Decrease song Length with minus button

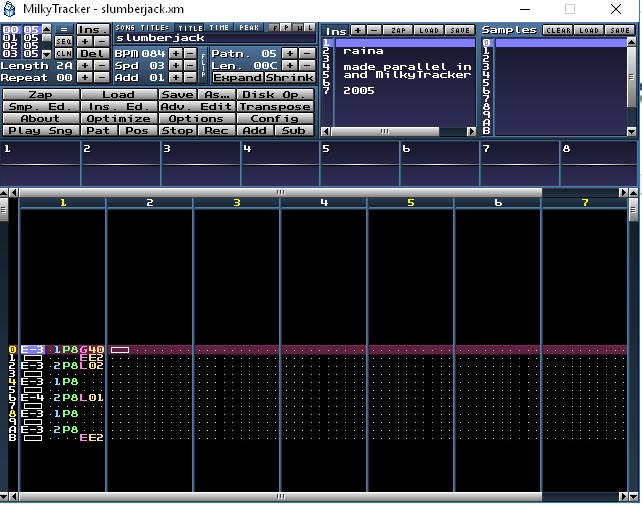tap(101, 65)
